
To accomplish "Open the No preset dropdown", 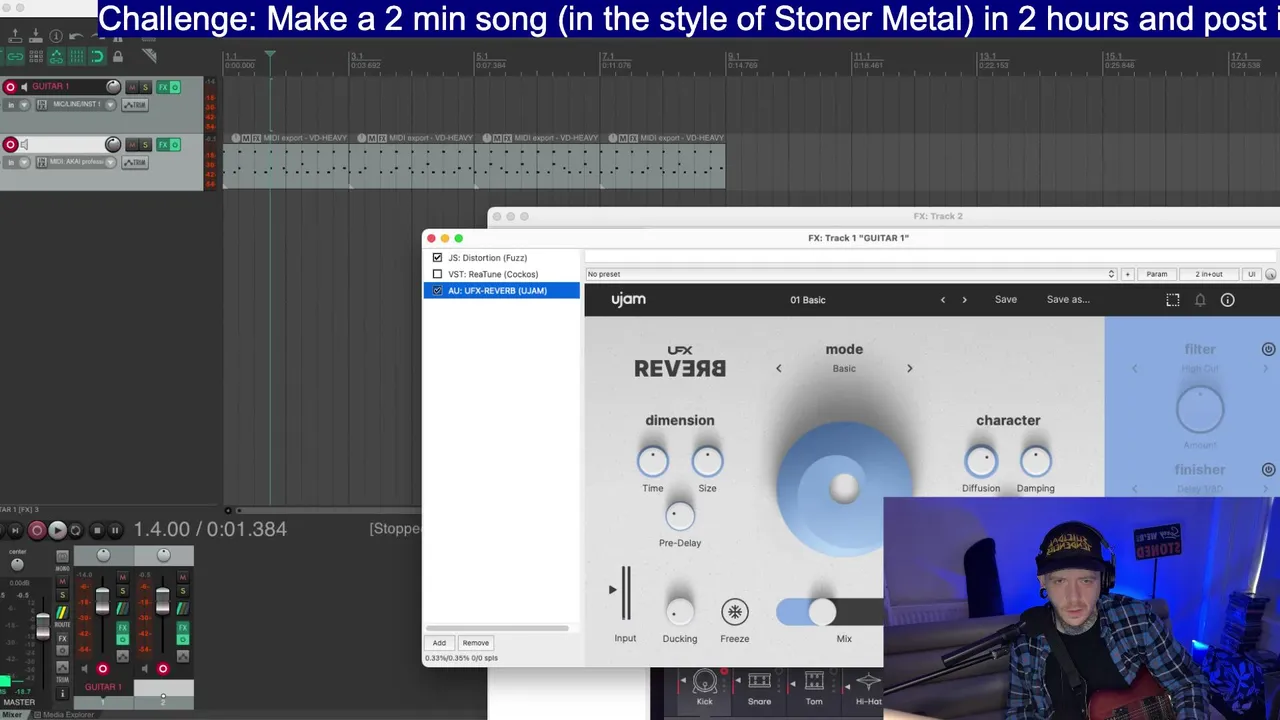I will pos(851,274).
